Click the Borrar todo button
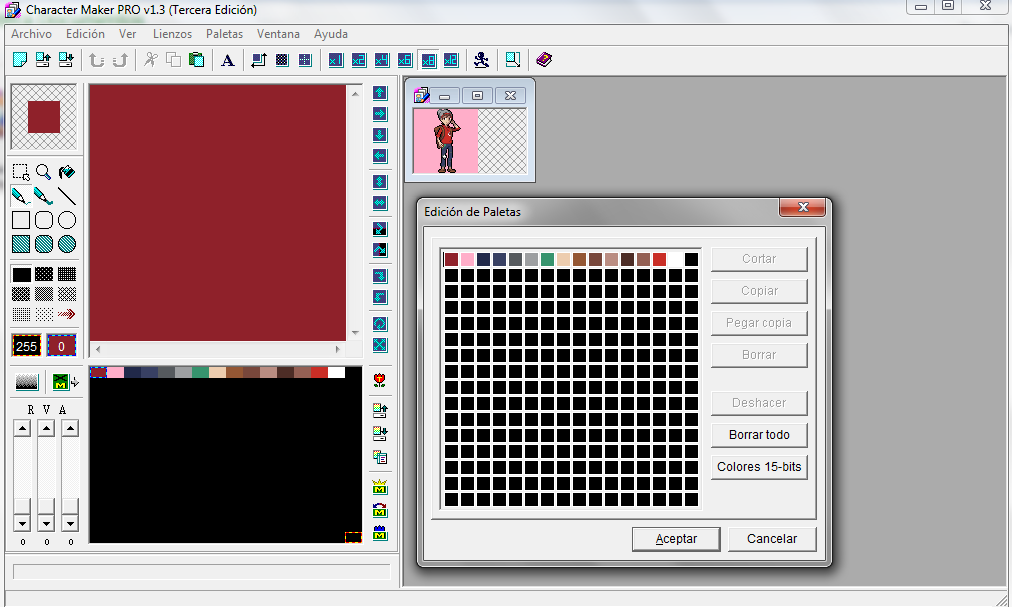This screenshot has width=1012, height=607. click(x=759, y=435)
